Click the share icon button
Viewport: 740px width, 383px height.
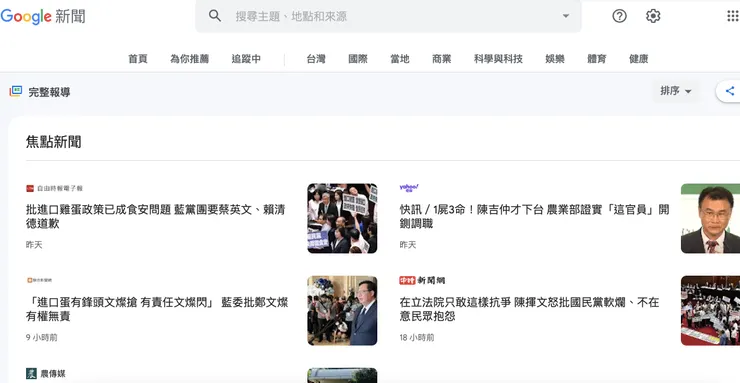point(730,91)
